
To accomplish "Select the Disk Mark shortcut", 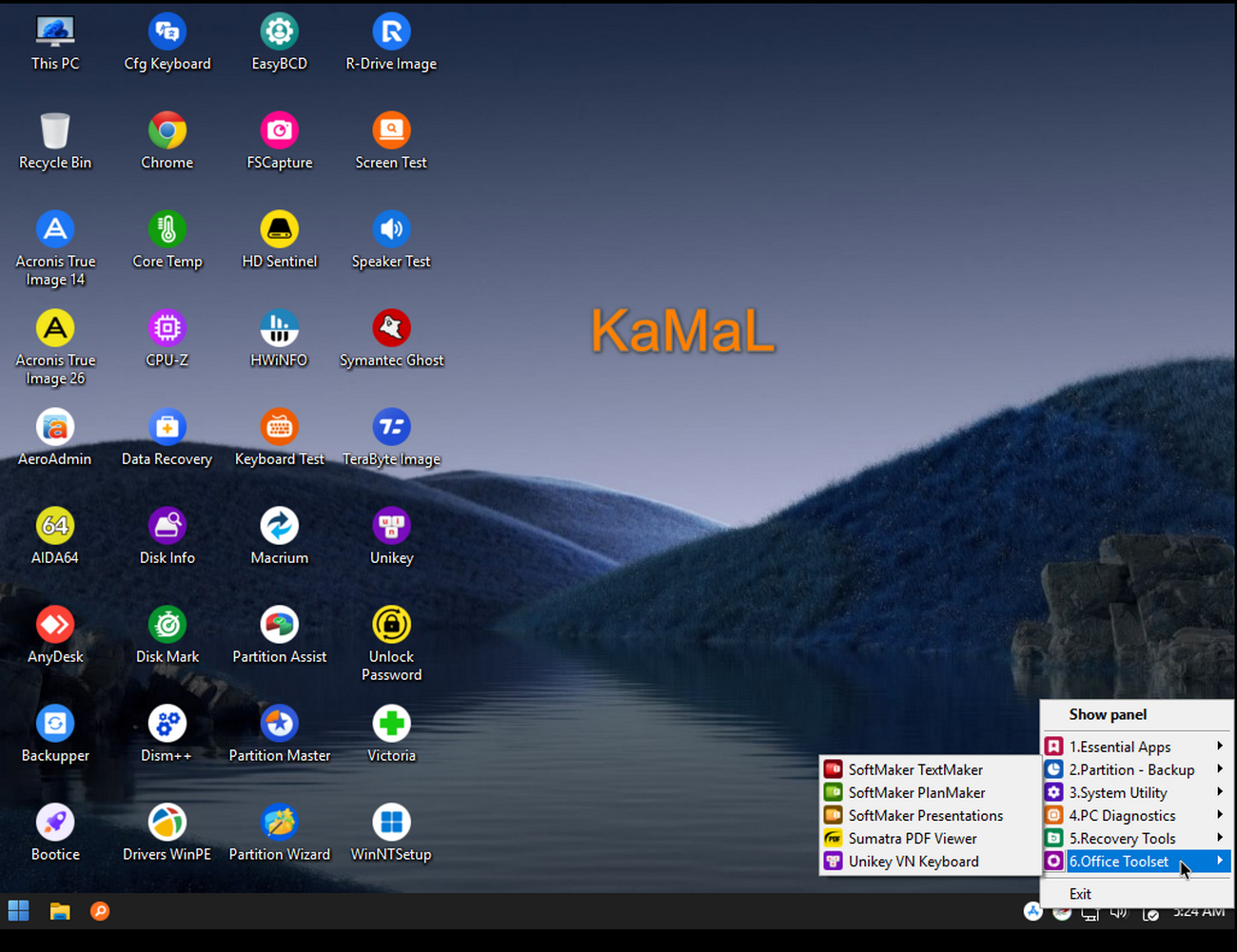I will [167, 637].
